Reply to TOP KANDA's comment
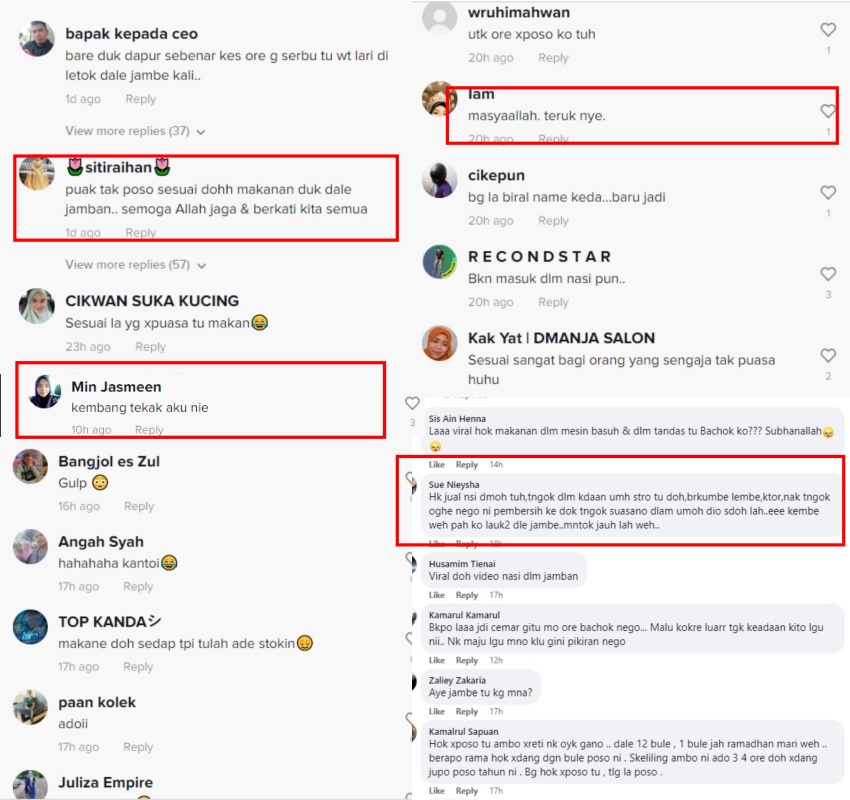The width and height of the screenshot is (850, 800). [138, 667]
